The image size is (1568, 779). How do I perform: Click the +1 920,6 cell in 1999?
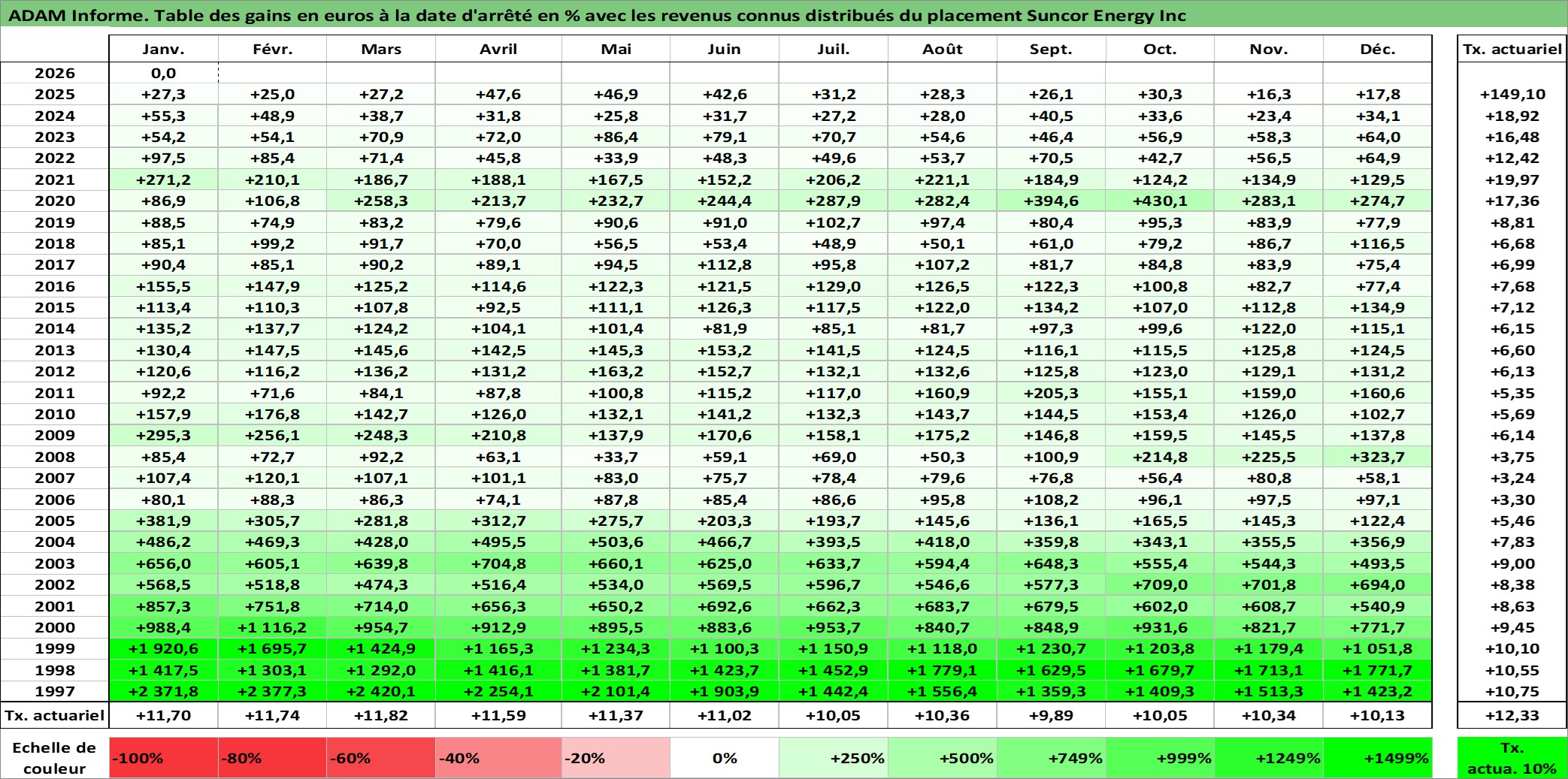click(x=164, y=648)
